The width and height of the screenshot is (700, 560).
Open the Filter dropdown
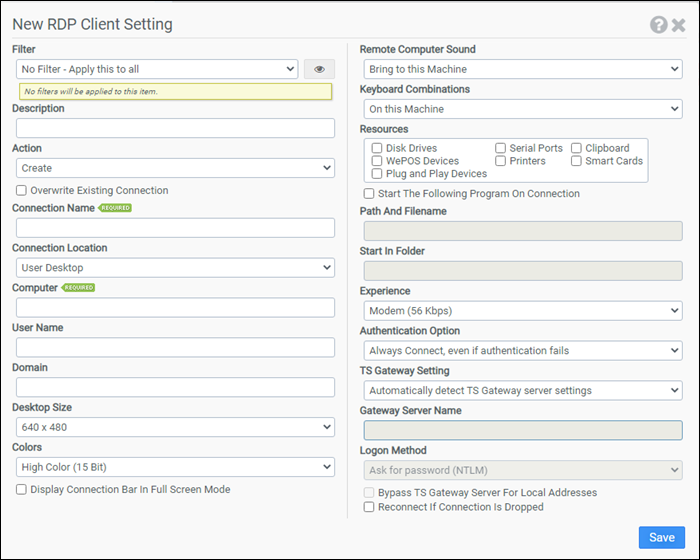click(158, 69)
